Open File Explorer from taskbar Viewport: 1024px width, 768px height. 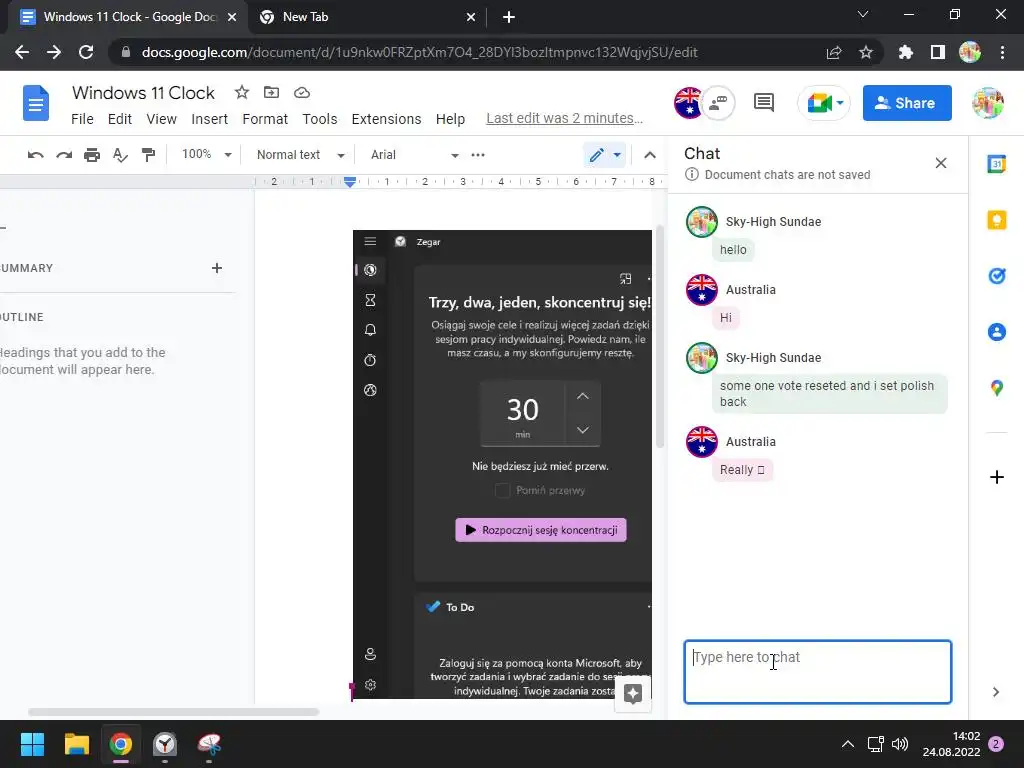coord(76,744)
